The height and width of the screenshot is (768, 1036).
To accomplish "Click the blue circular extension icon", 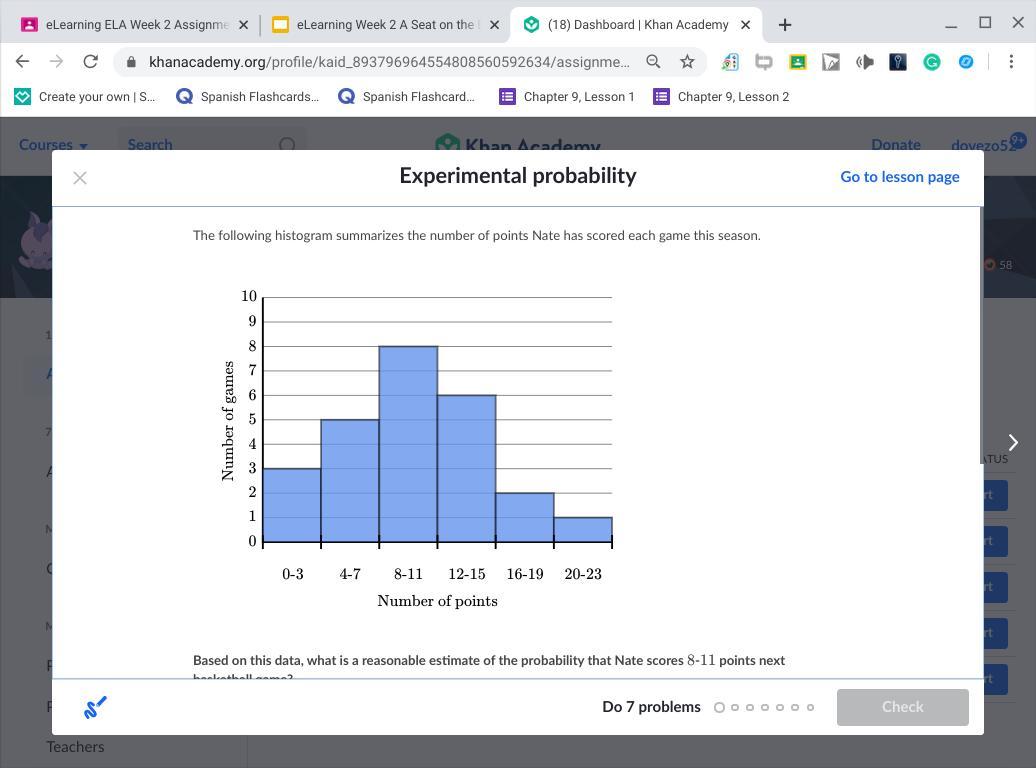I will (x=965, y=62).
